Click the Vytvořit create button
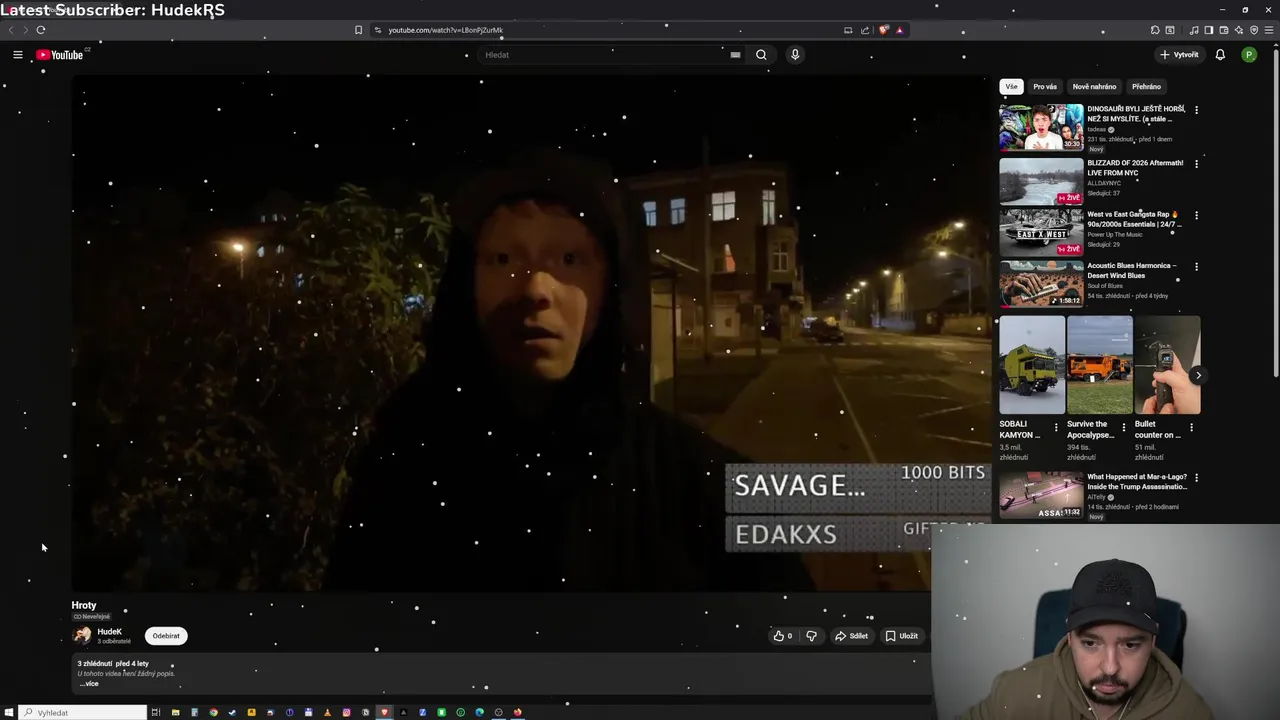This screenshot has width=1280, height=720. click(1179, 55)
